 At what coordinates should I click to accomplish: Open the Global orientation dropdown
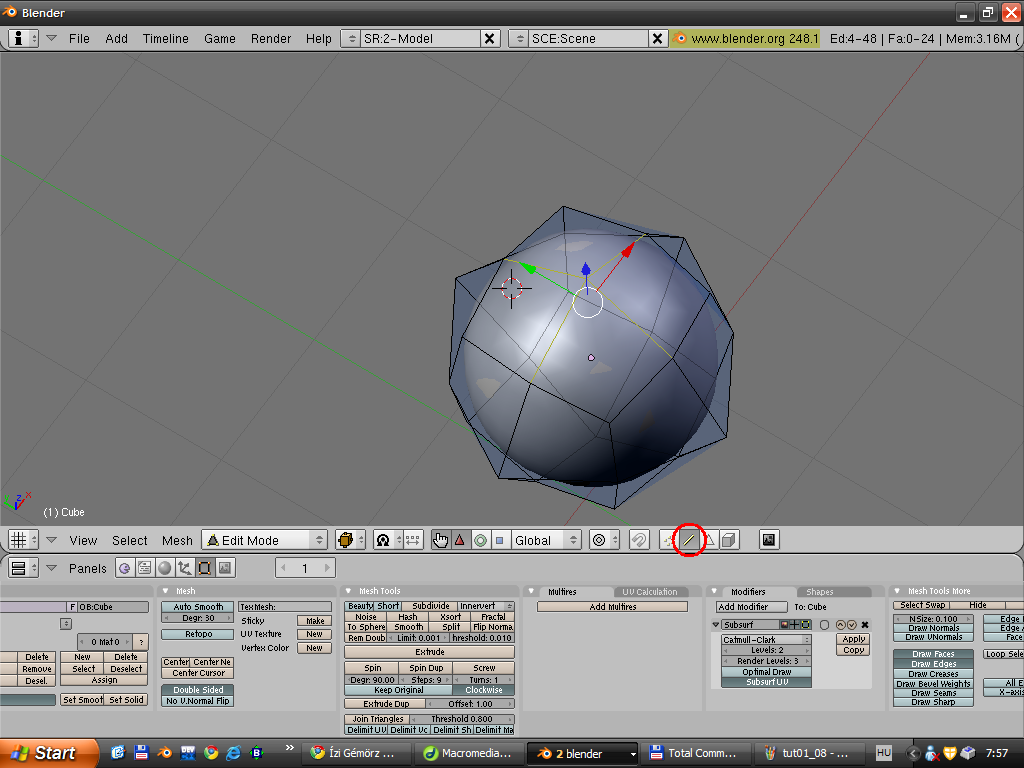pos(545,540)
